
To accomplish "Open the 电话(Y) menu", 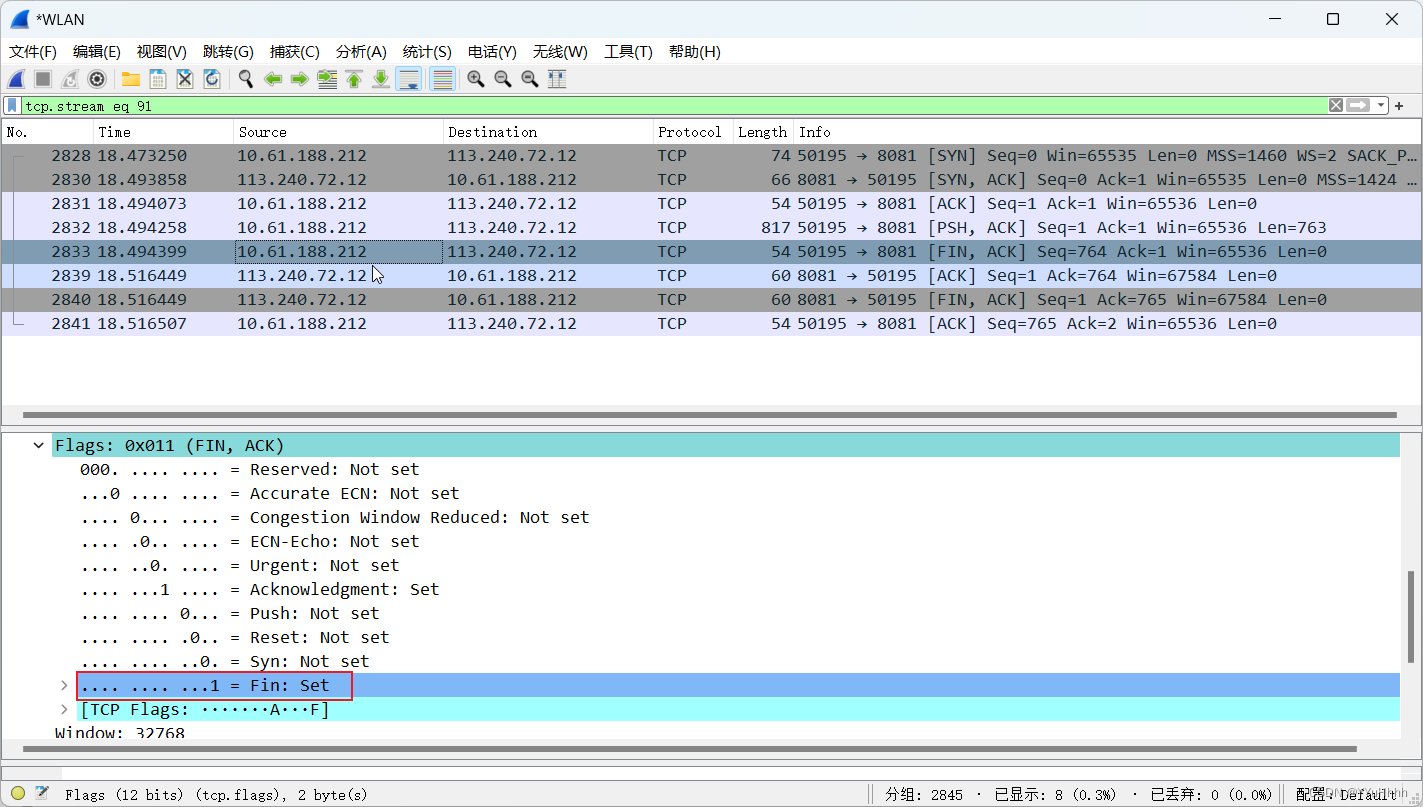I will pos(492,52).
